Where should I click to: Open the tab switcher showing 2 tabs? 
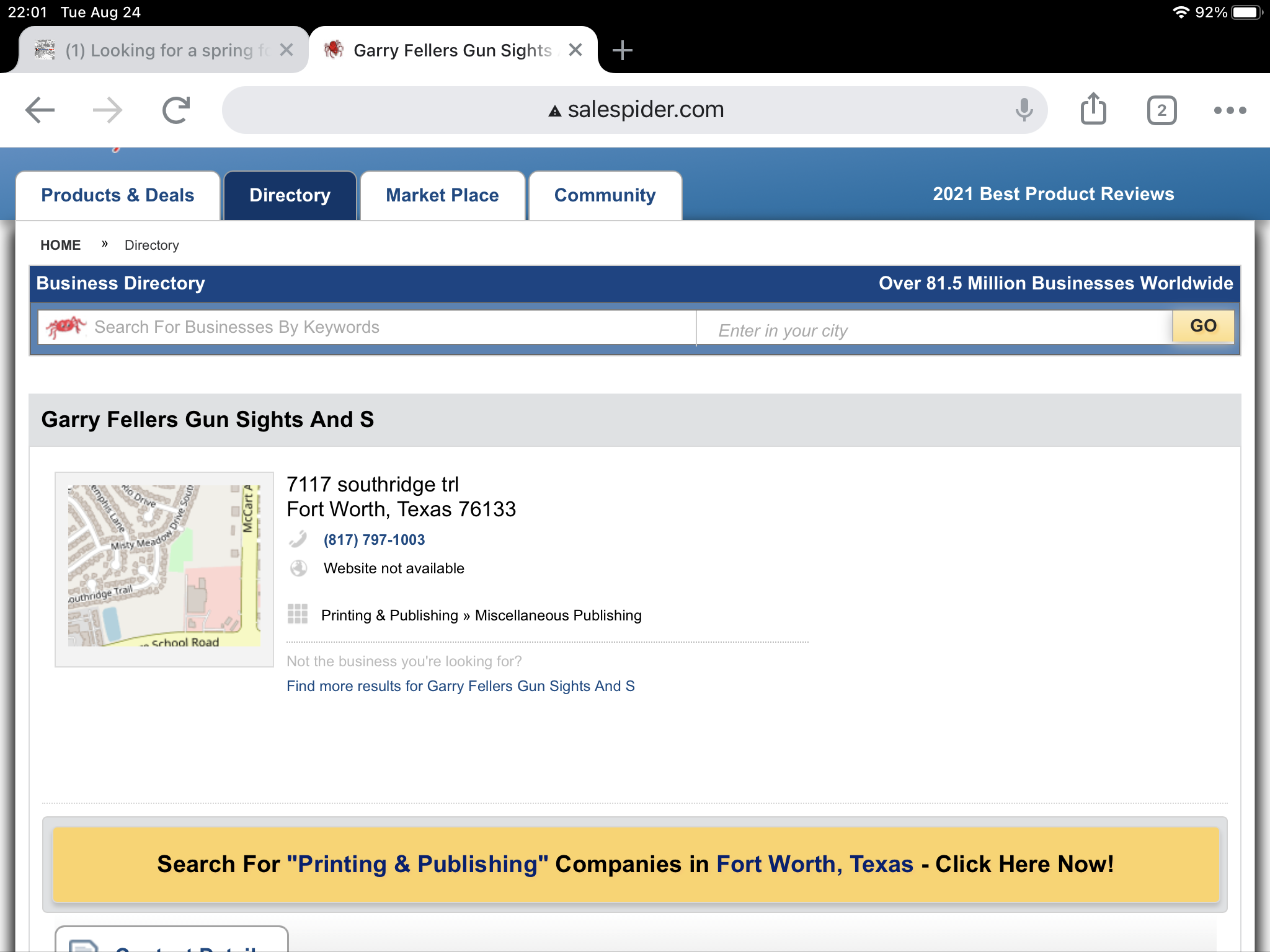(x=1161, y=110)
